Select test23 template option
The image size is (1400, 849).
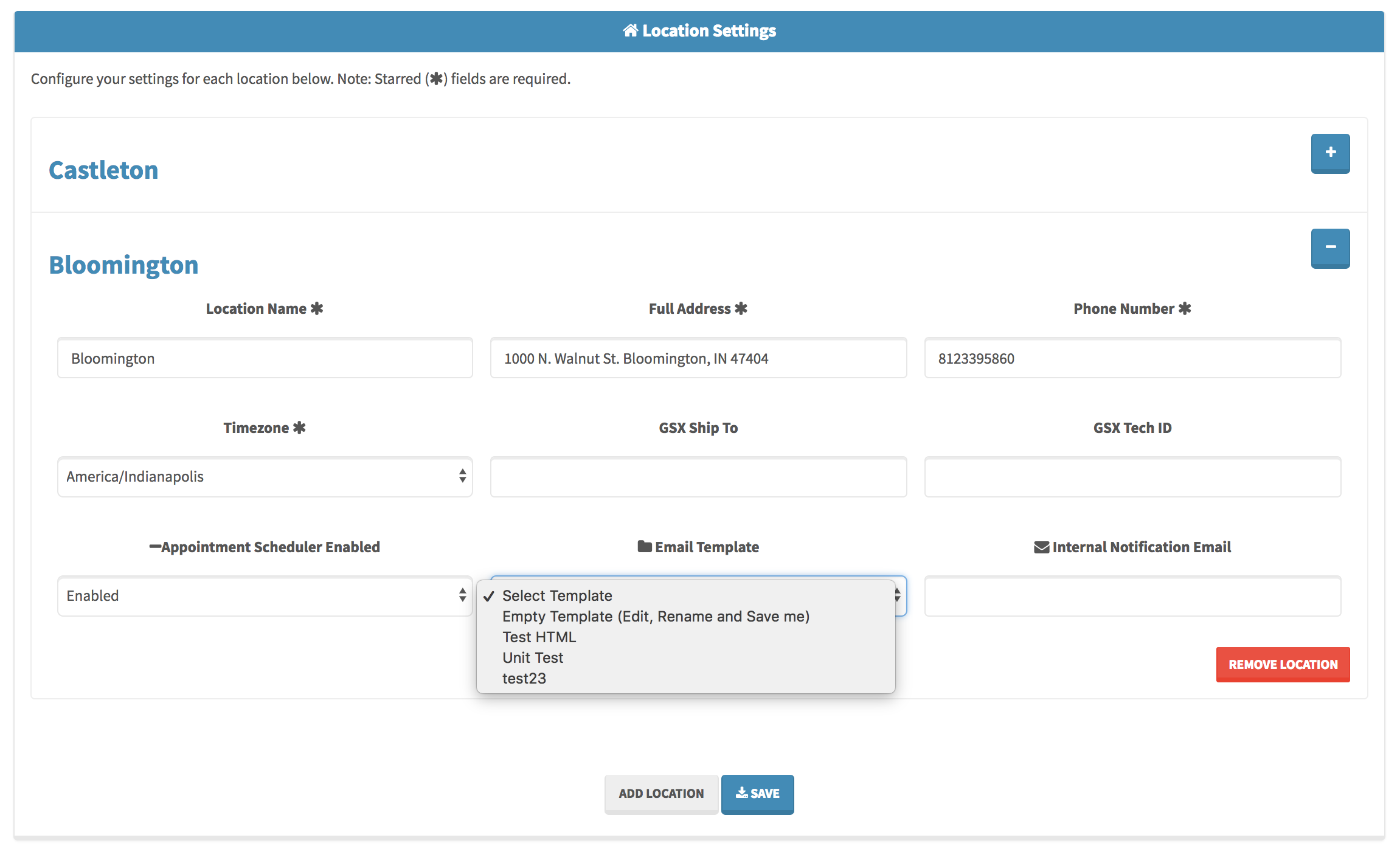click(524, 679)
